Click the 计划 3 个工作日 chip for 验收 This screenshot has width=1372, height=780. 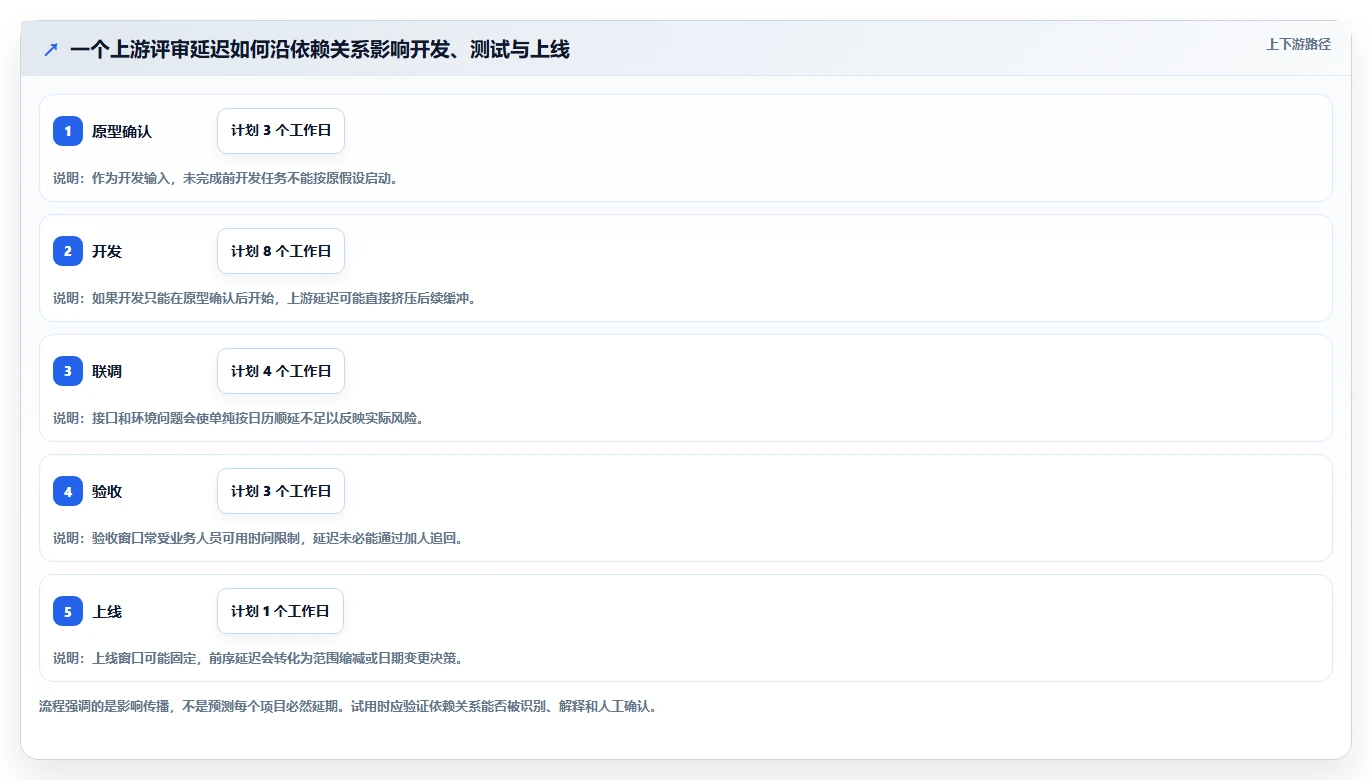(281, 491)
